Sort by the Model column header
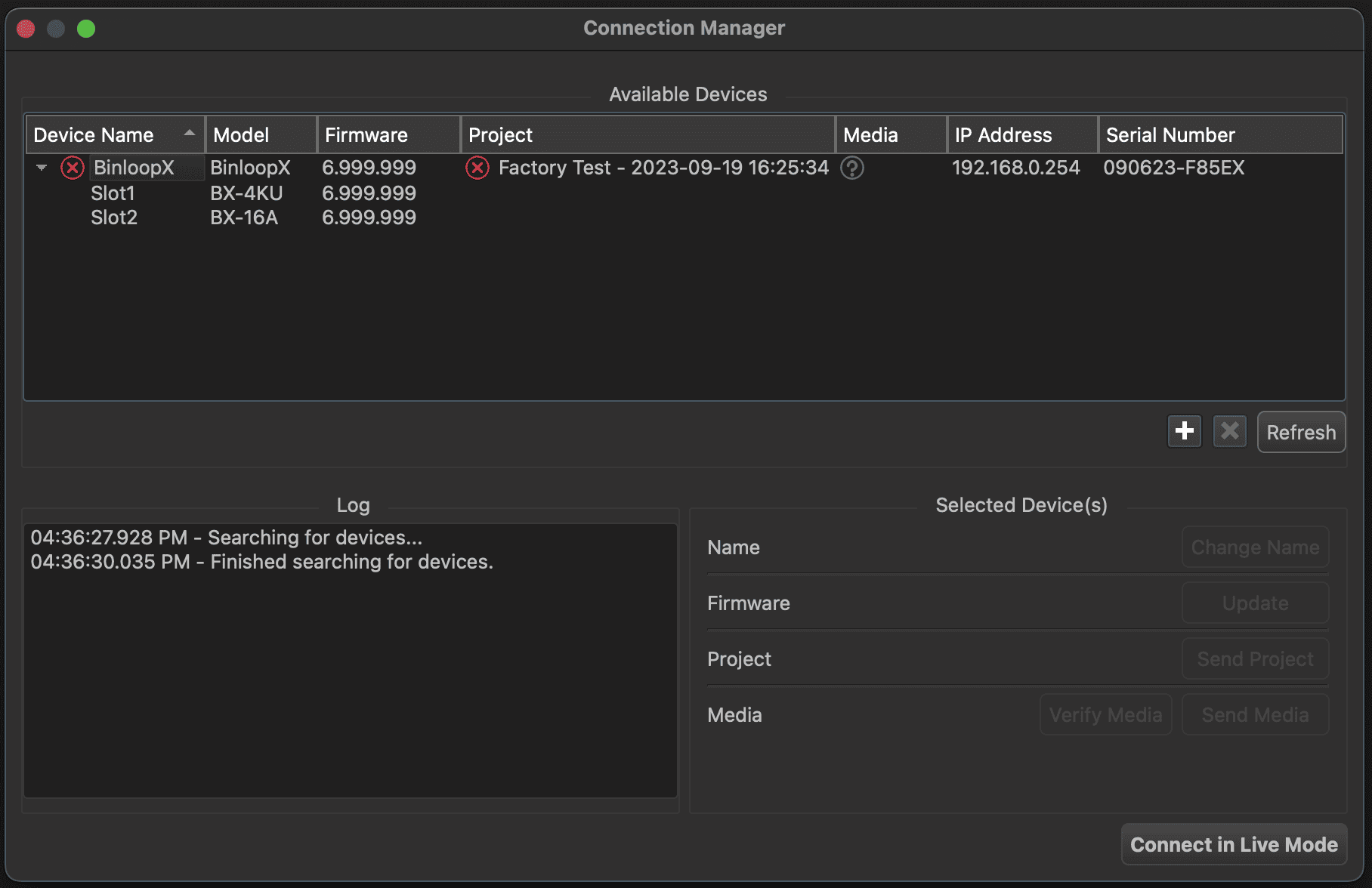Screen dimensions: 1372x888 point(241,135)
